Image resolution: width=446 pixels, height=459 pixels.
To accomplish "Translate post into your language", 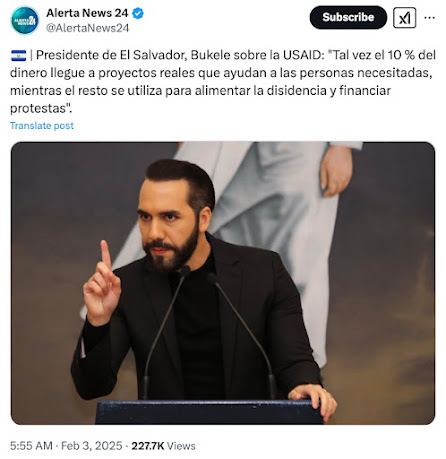I will pyautogui.click(x=42, y=126).
